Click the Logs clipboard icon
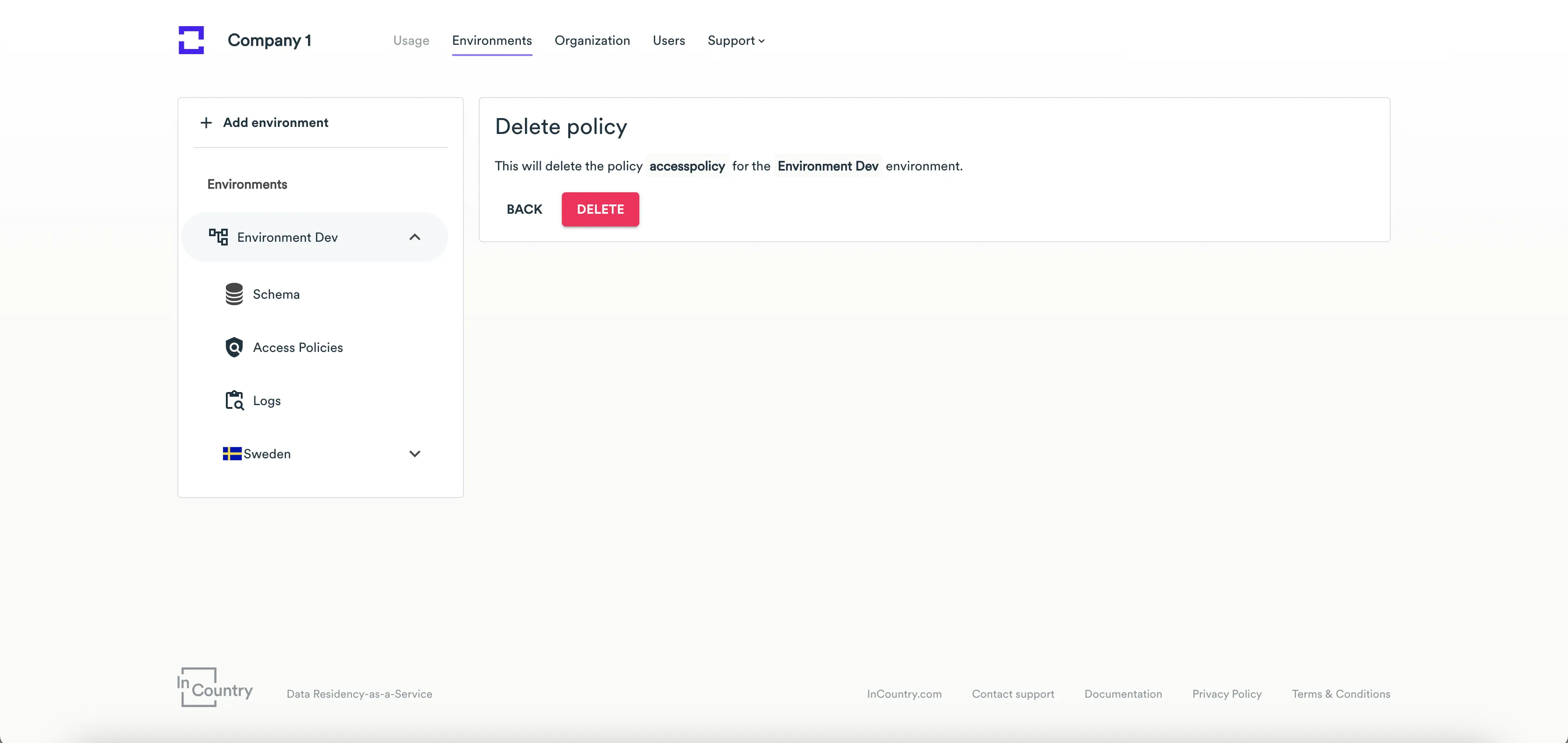This screenshot has width=1568, height=743. (234, 400)
